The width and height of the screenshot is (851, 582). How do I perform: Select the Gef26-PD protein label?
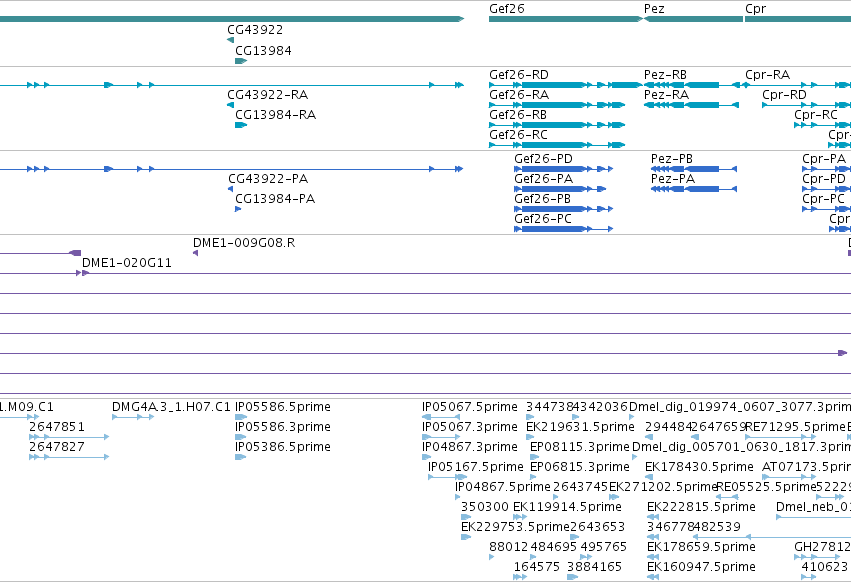(x=543, y=159)
